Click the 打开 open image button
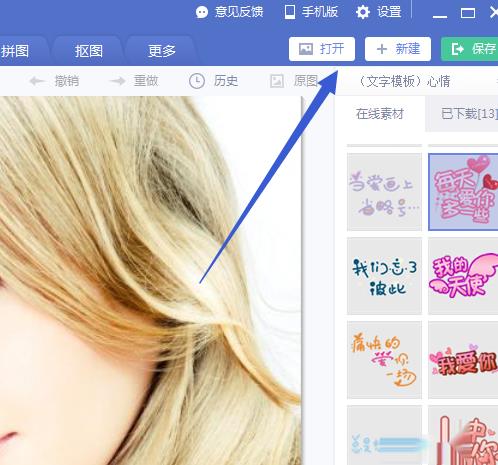The height and width of the screenshot is (465, 498). pyautogui.click(x=322, y=49)
